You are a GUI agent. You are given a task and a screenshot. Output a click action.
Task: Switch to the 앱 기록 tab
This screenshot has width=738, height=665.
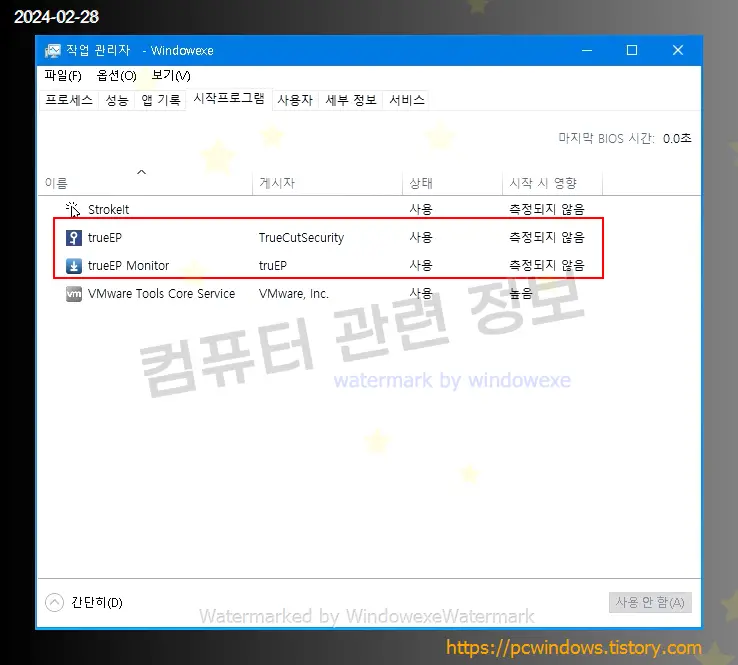click(x=160, y=100)
